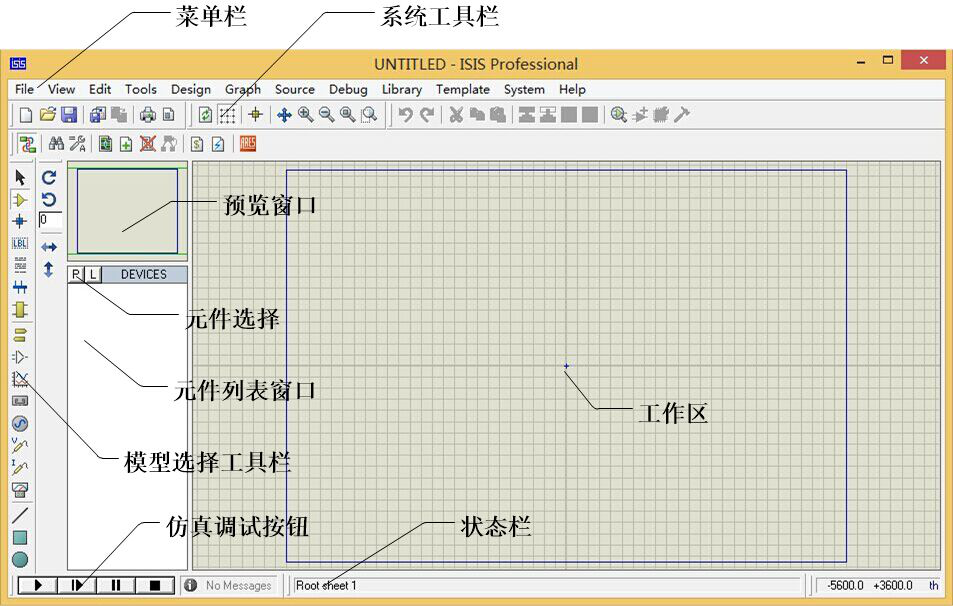This screenshot has height=606, width=953.
Task: Zoom in on the schematic
Action: tap(306, 114)
